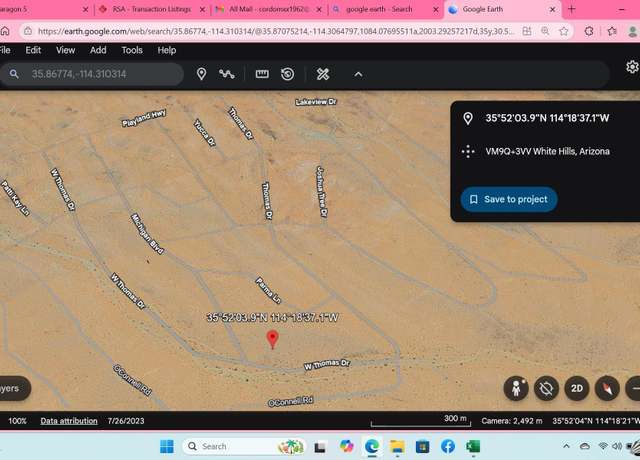Open Microsoft Edge from taskbar
640x460 pixels.
[x=372, y=447]
